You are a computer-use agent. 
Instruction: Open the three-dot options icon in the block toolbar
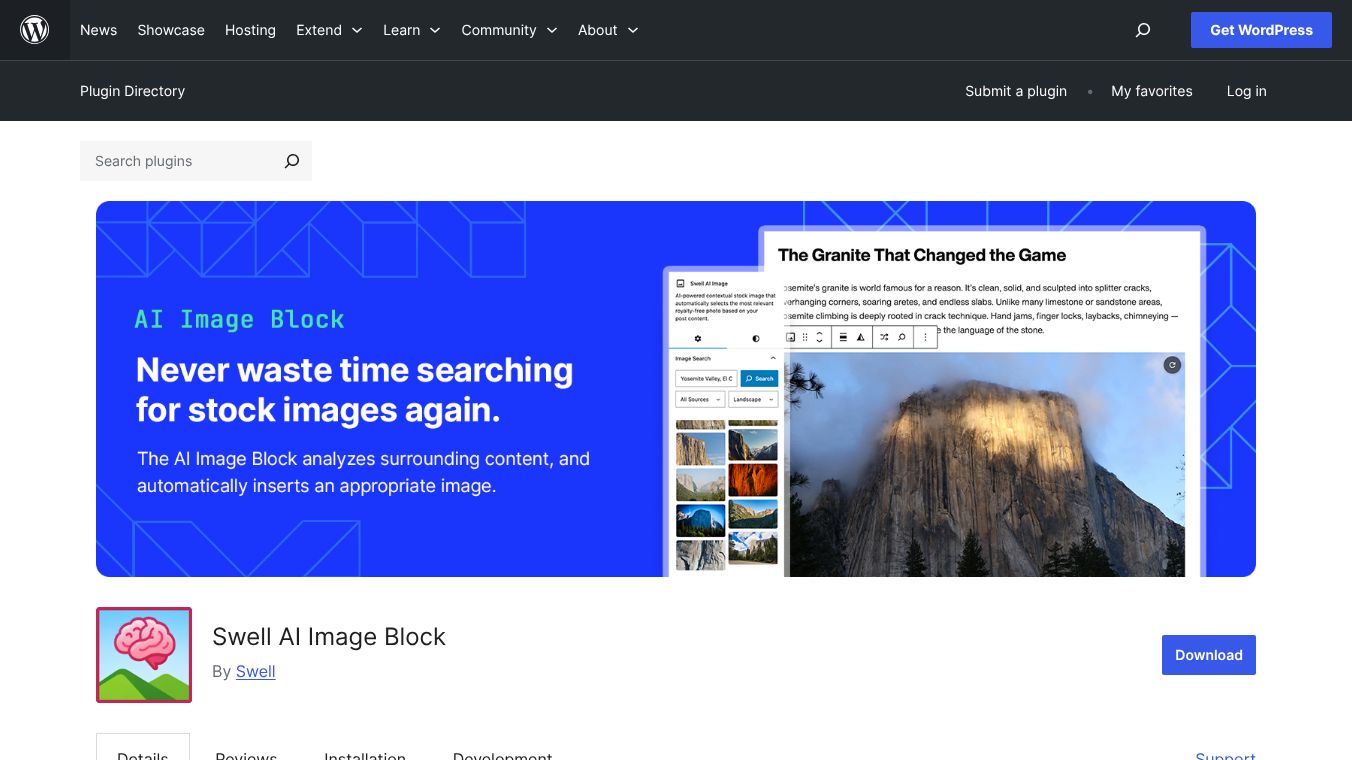[x=925, y=338]
